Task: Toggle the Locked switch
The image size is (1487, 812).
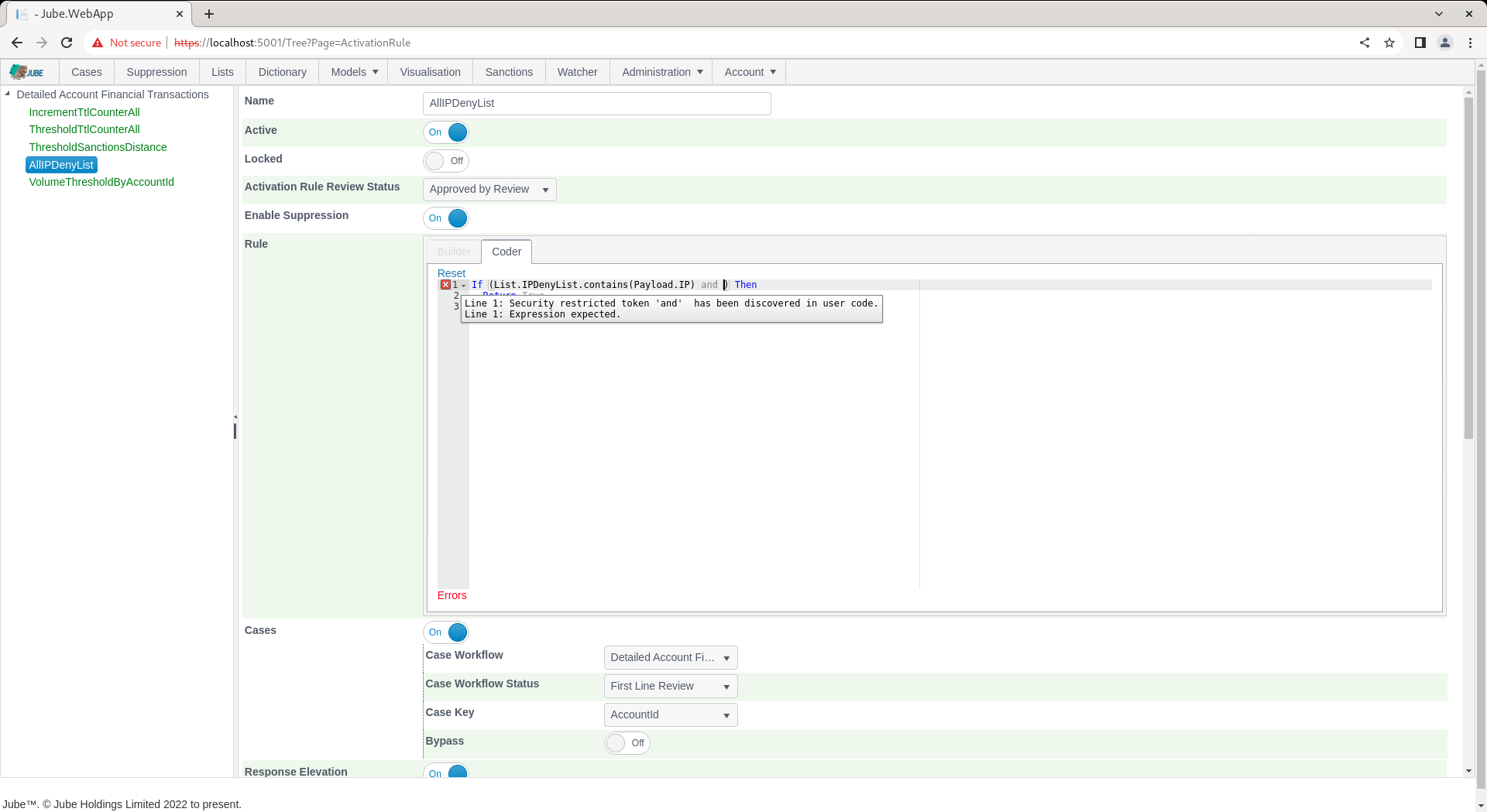Action: tap(446, 161)
